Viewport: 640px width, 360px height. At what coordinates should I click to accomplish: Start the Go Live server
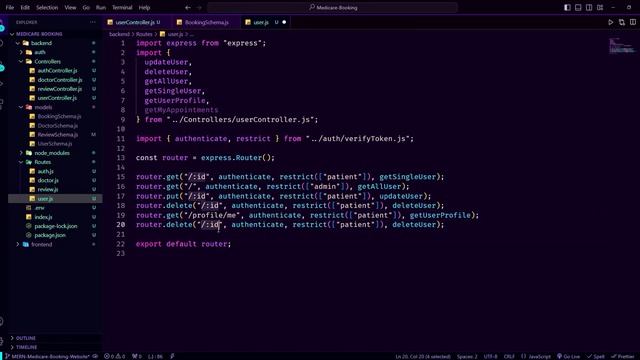click(569, 356)
